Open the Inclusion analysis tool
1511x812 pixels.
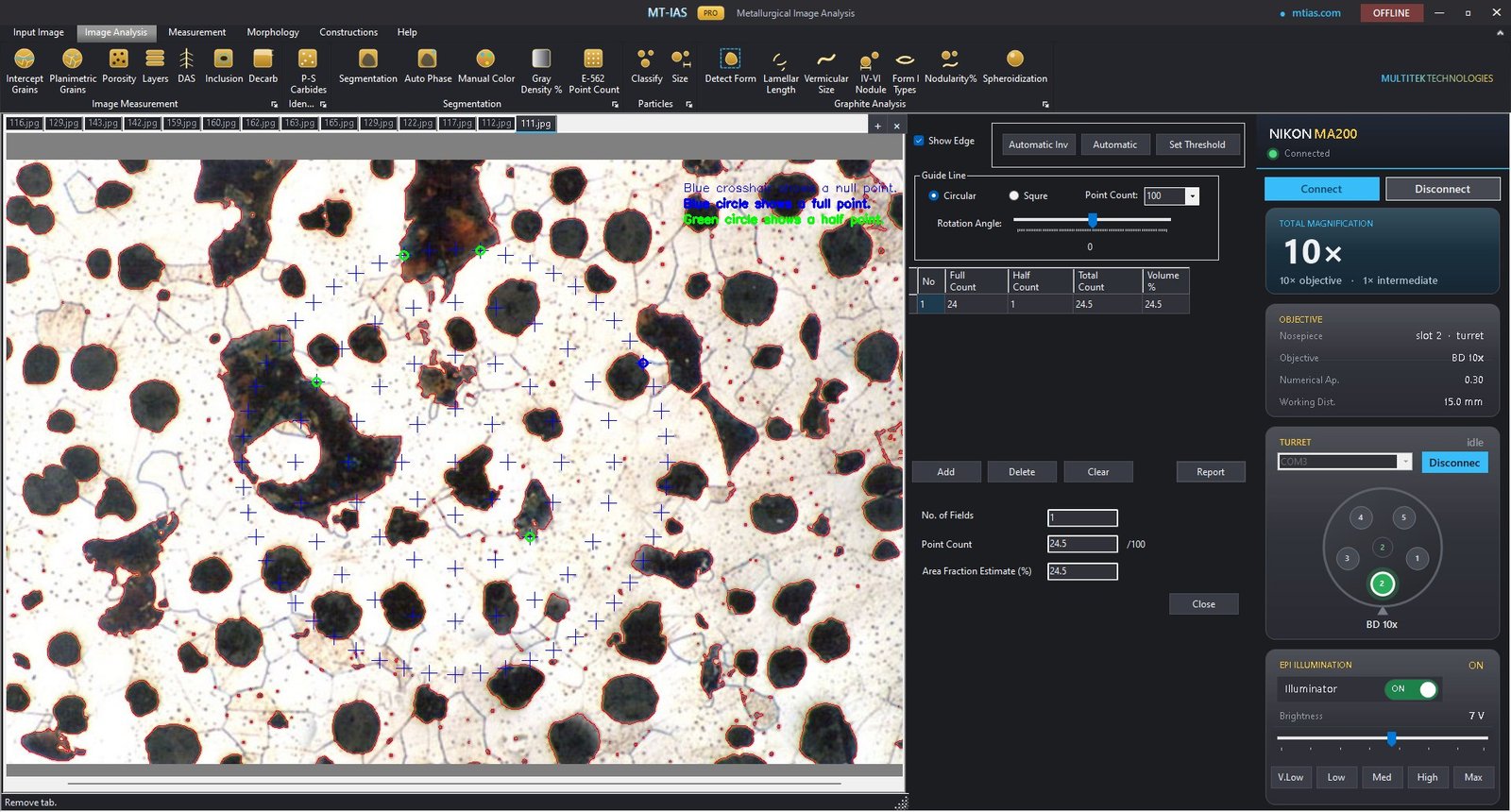[224, 67]
